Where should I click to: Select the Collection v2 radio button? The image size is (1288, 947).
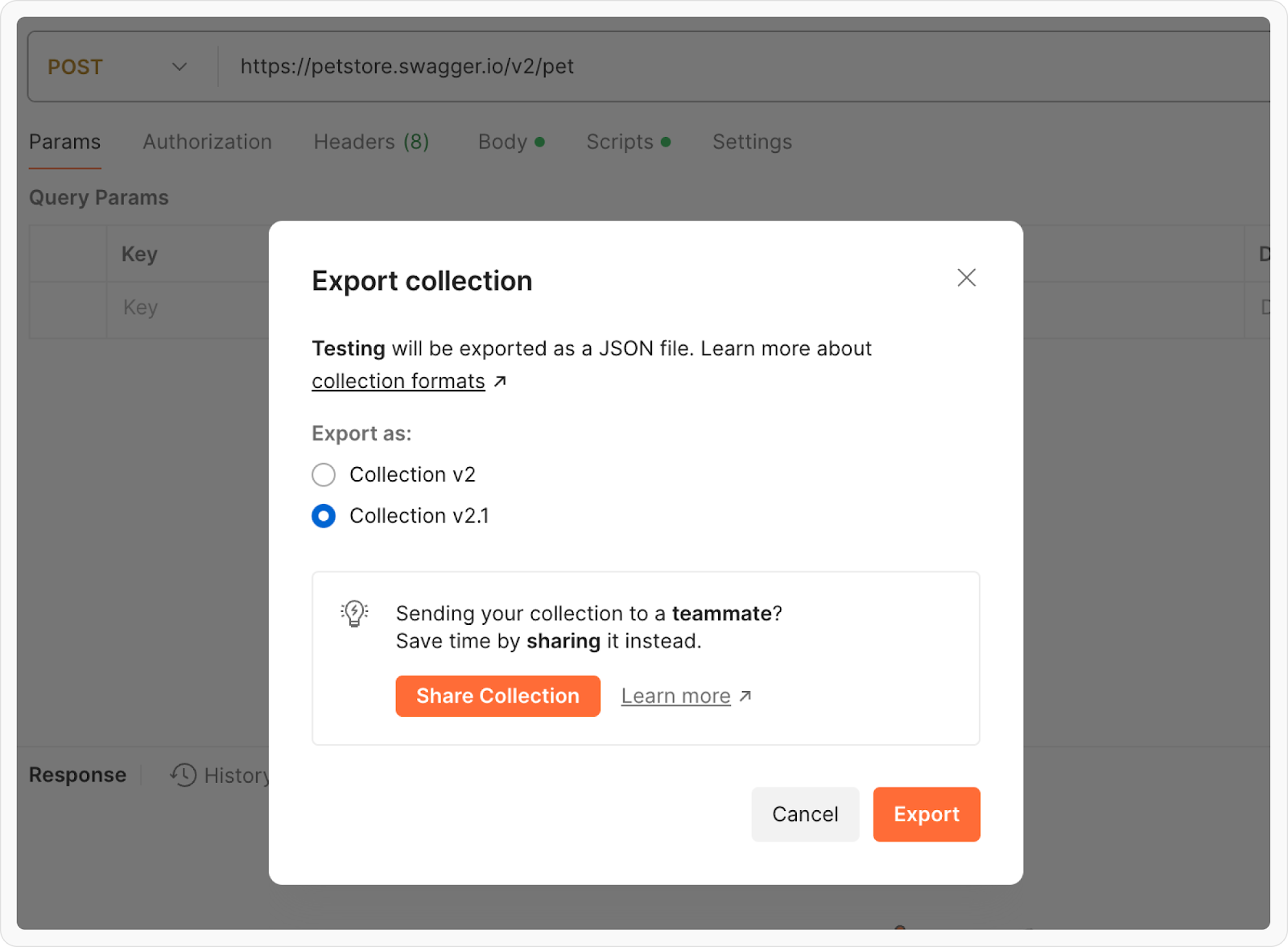click(x=324, y=475)
